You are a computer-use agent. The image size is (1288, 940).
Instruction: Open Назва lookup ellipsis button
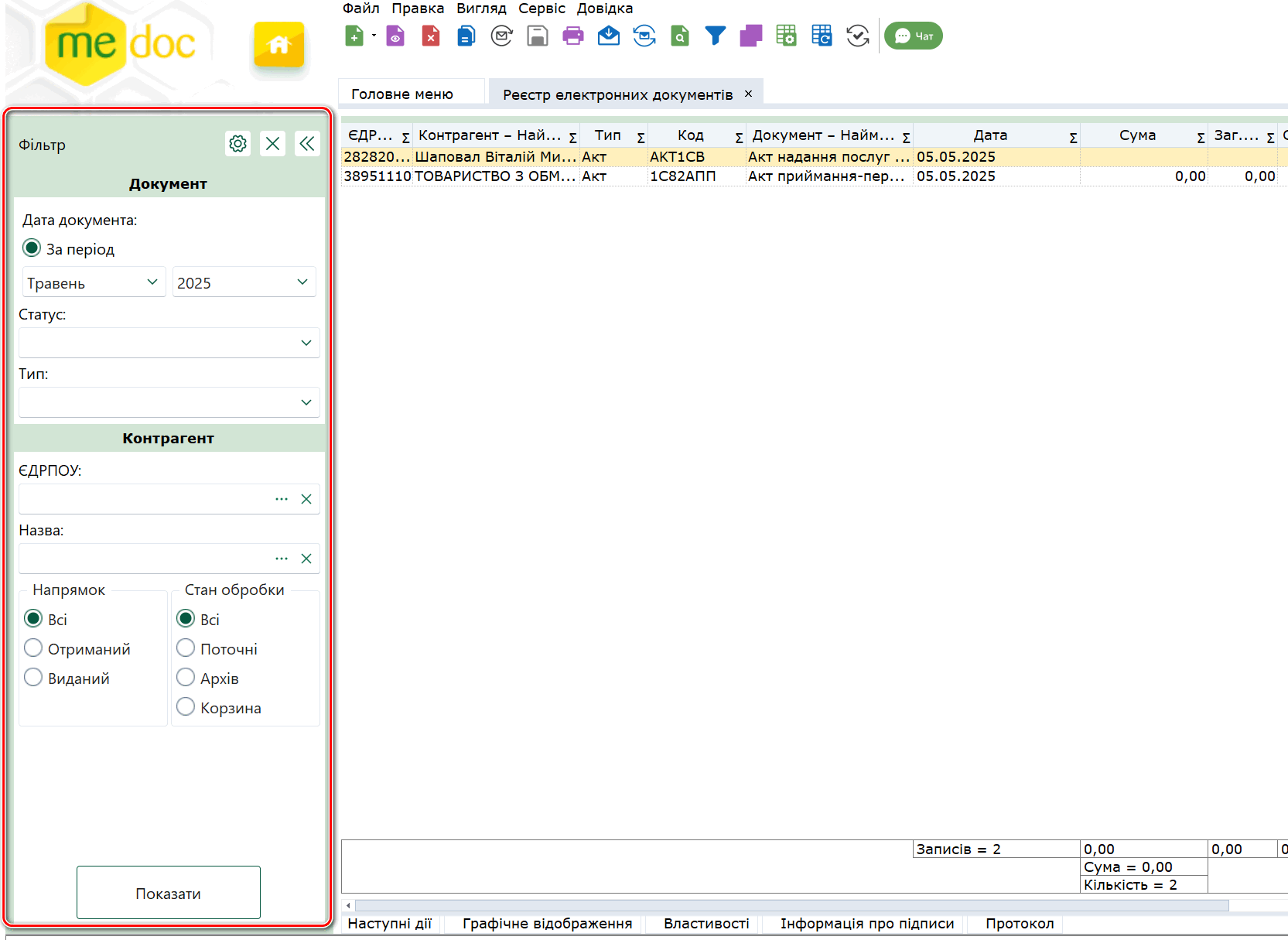[282, 559]
